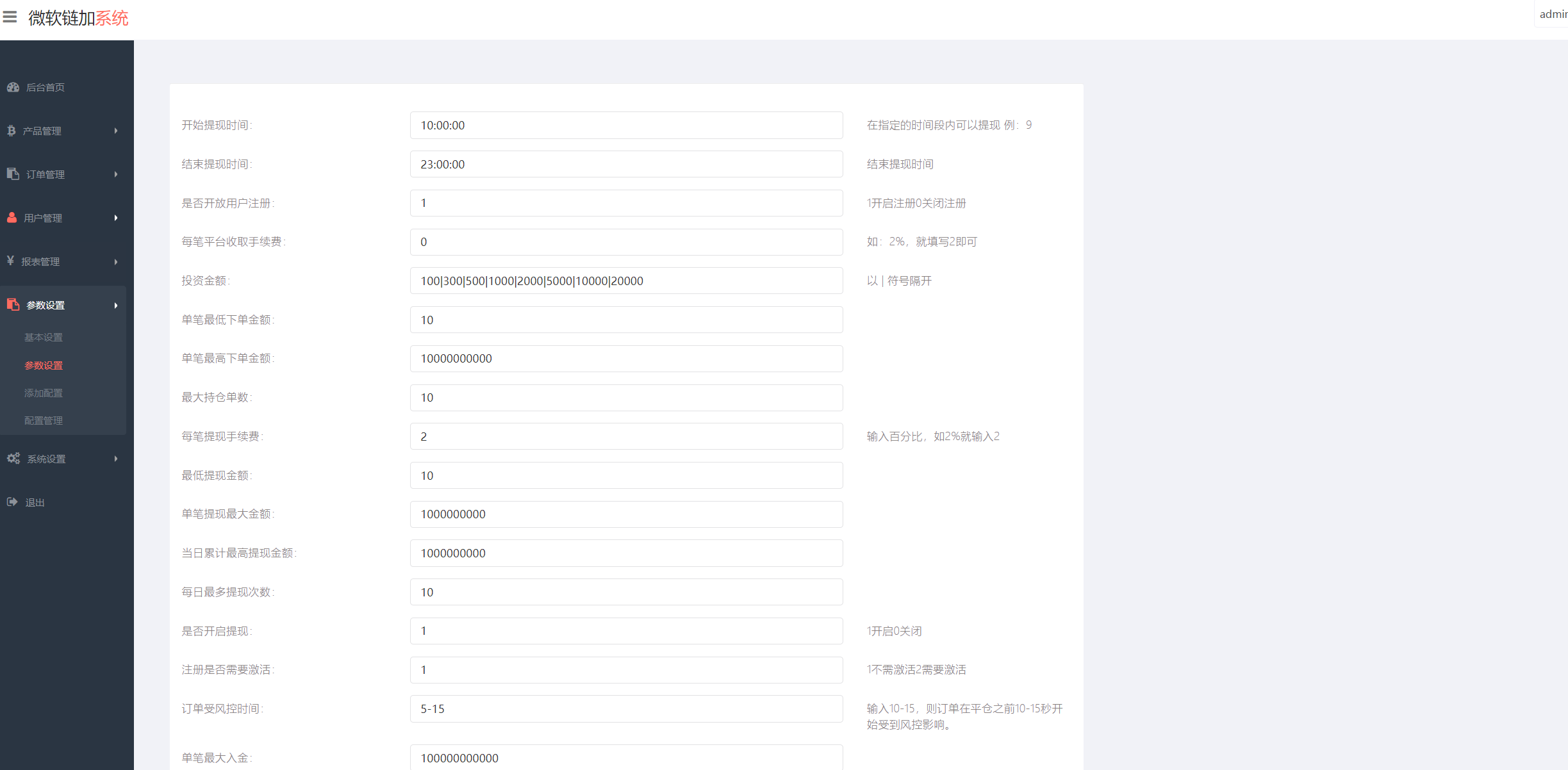Click the 投资金额 input field
The width and height of the screenshot is (1568, 770).
click(626, 281)
